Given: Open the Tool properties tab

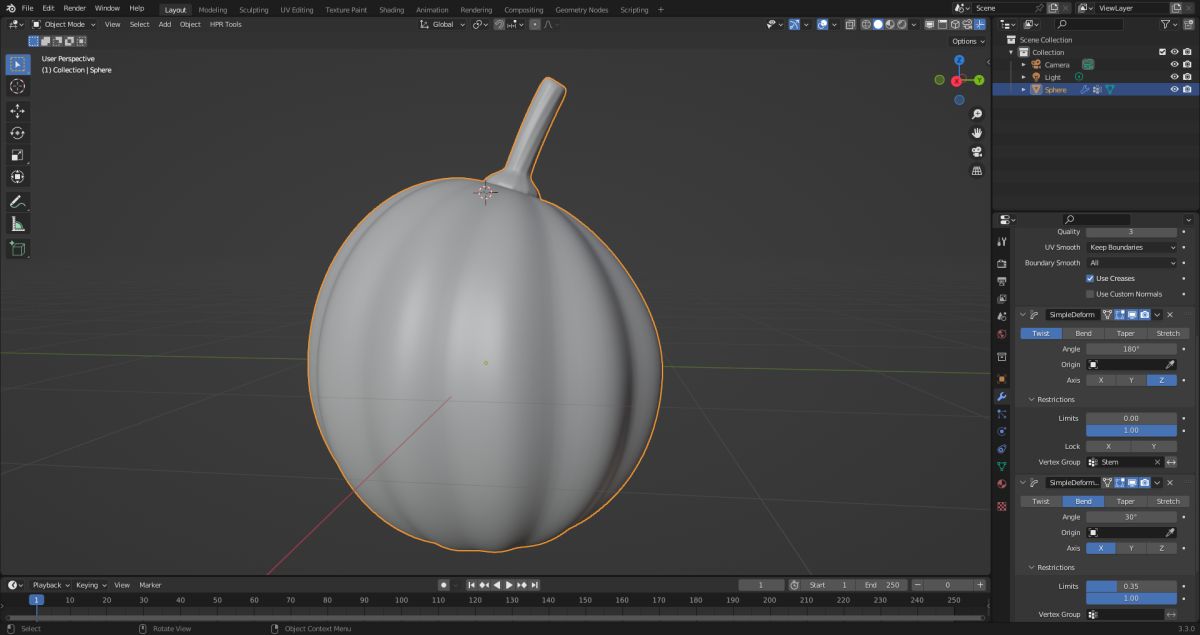Looking at the screenshot, I should coord(1002,242).
